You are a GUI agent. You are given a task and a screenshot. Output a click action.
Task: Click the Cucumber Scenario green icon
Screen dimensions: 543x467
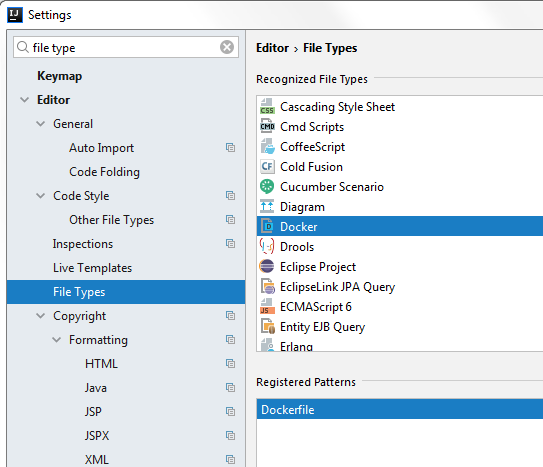(267, 186)
